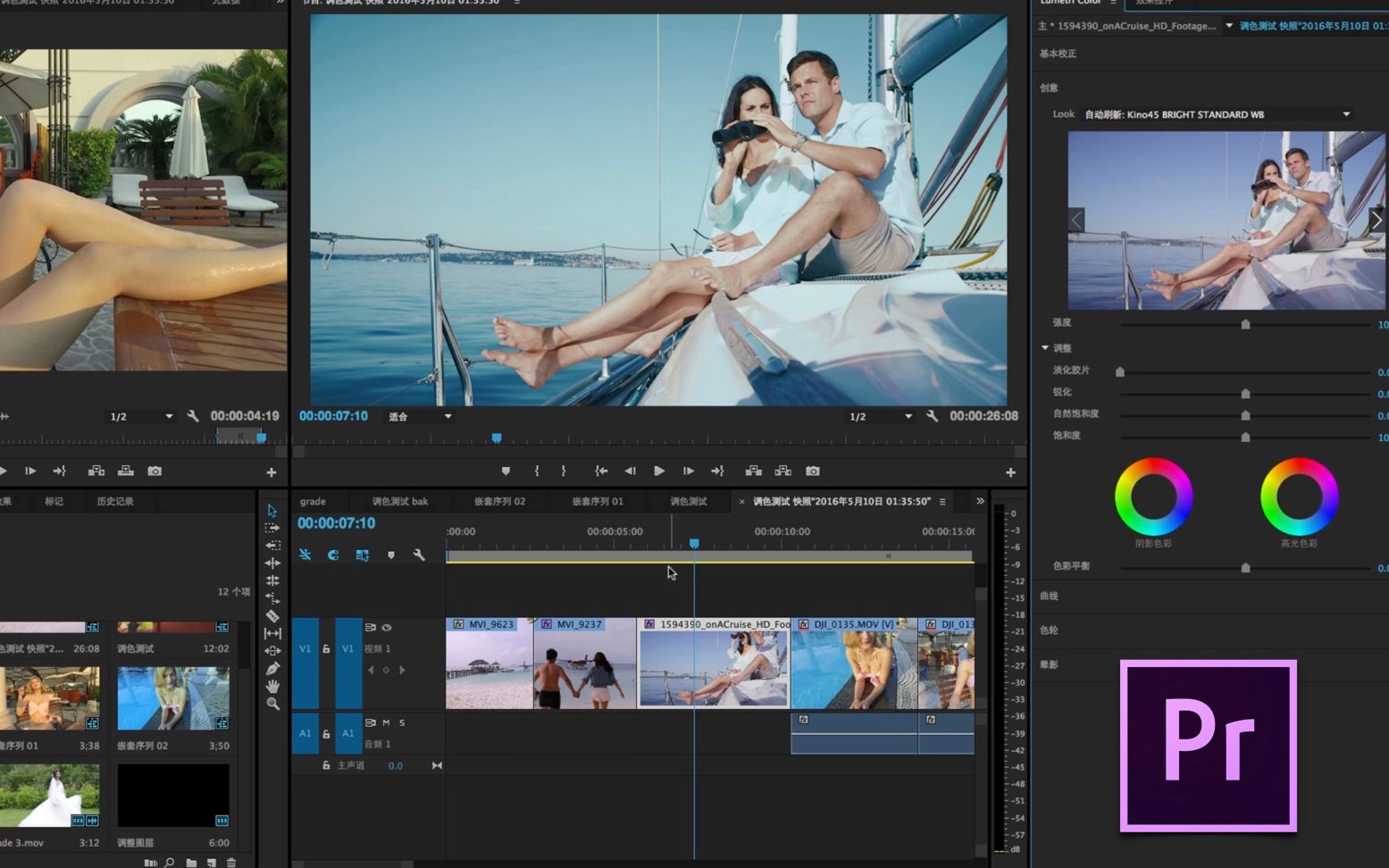The height and width of the screenshot is (868, 1389).
Task: Select the Zoom tool magnifier
Action: click(x=272, y=704)
